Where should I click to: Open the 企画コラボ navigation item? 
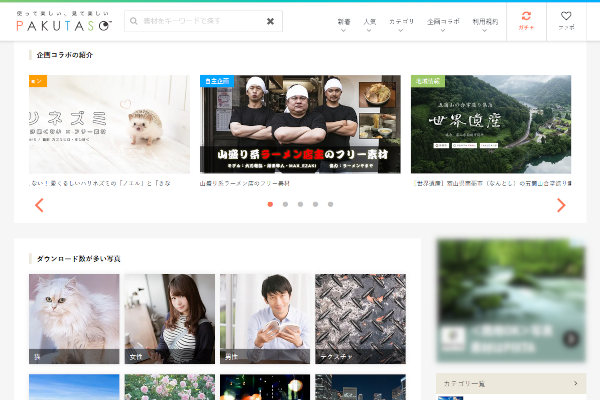click(x=441, y=22)
